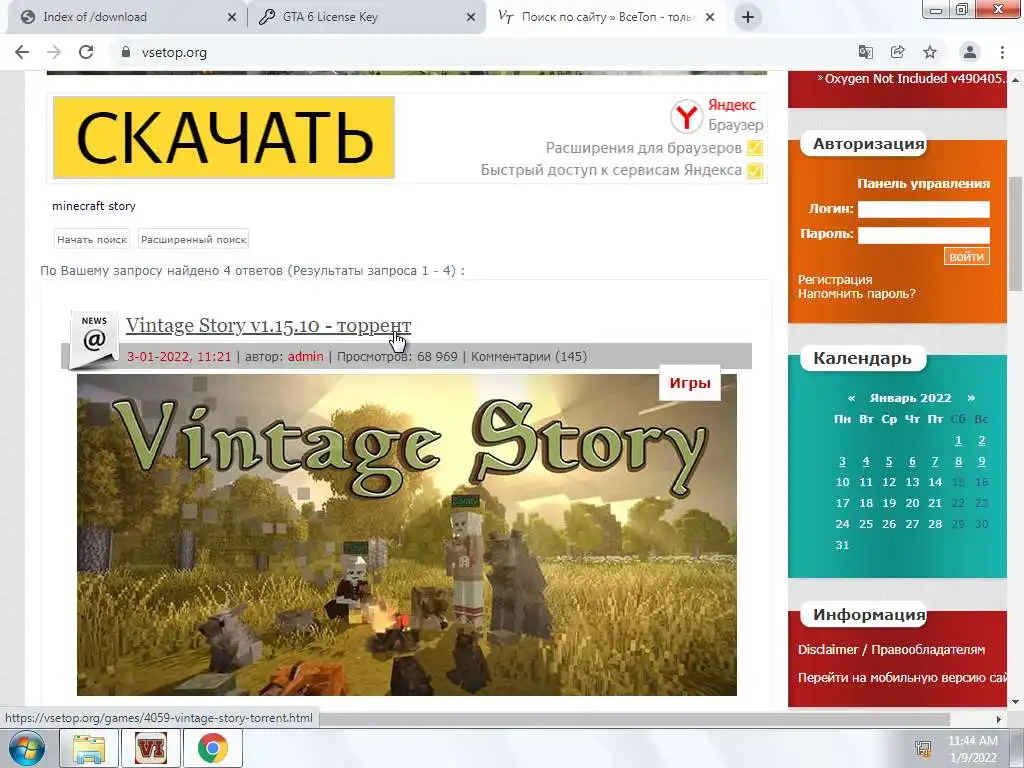
Task: Select calendar day 9
Action: 981,462
